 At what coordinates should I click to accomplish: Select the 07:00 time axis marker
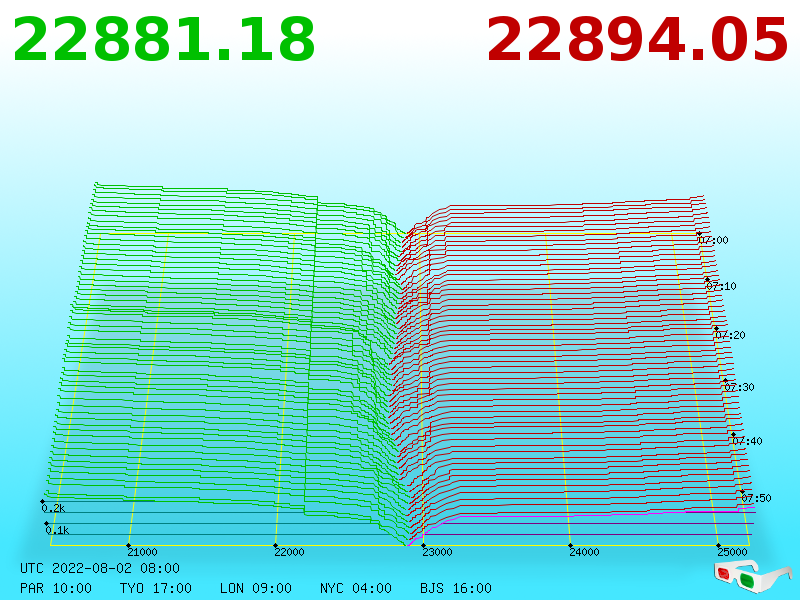[713, 240]
